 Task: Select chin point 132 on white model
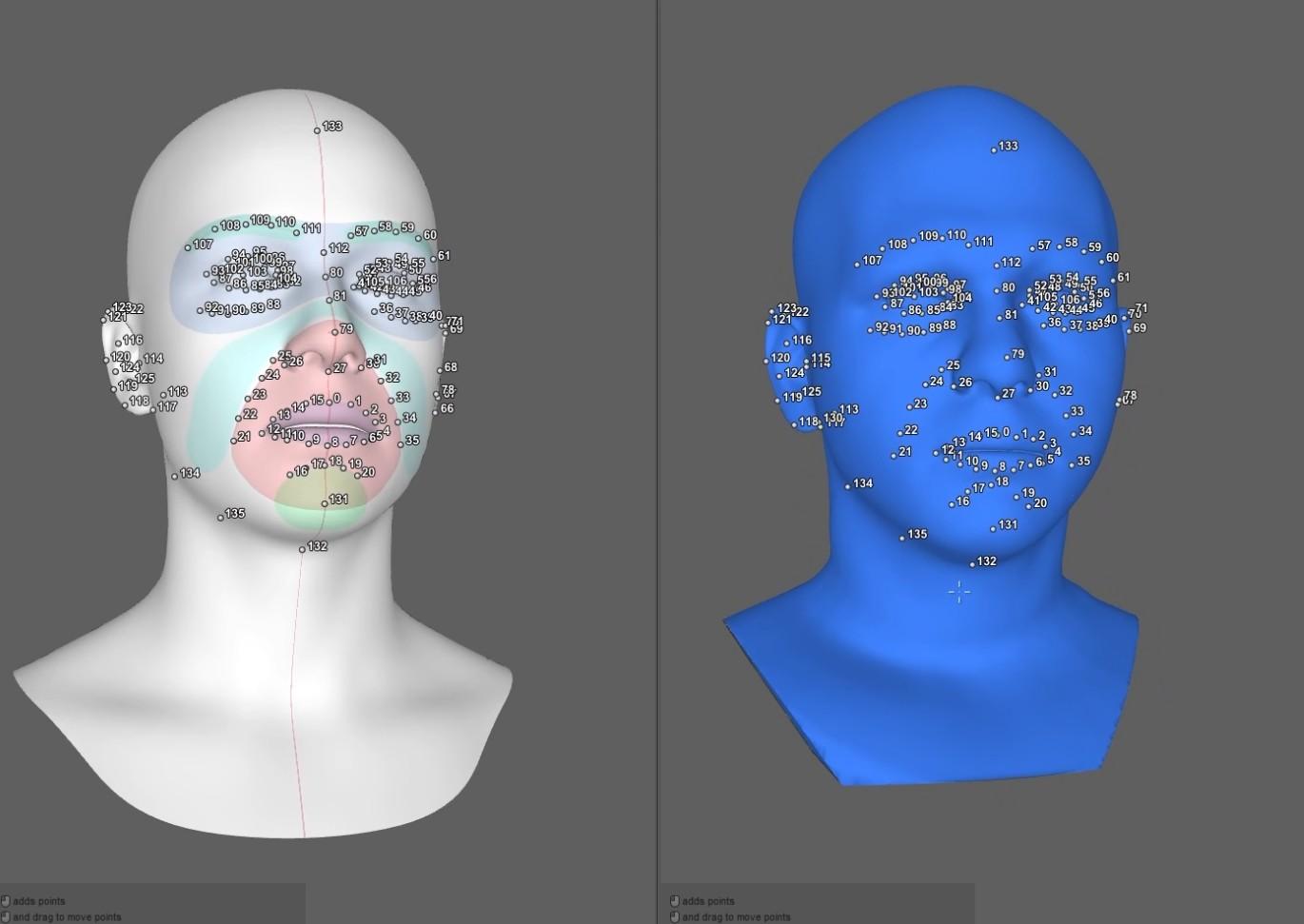pyautogui.click(x=303, y=550)
